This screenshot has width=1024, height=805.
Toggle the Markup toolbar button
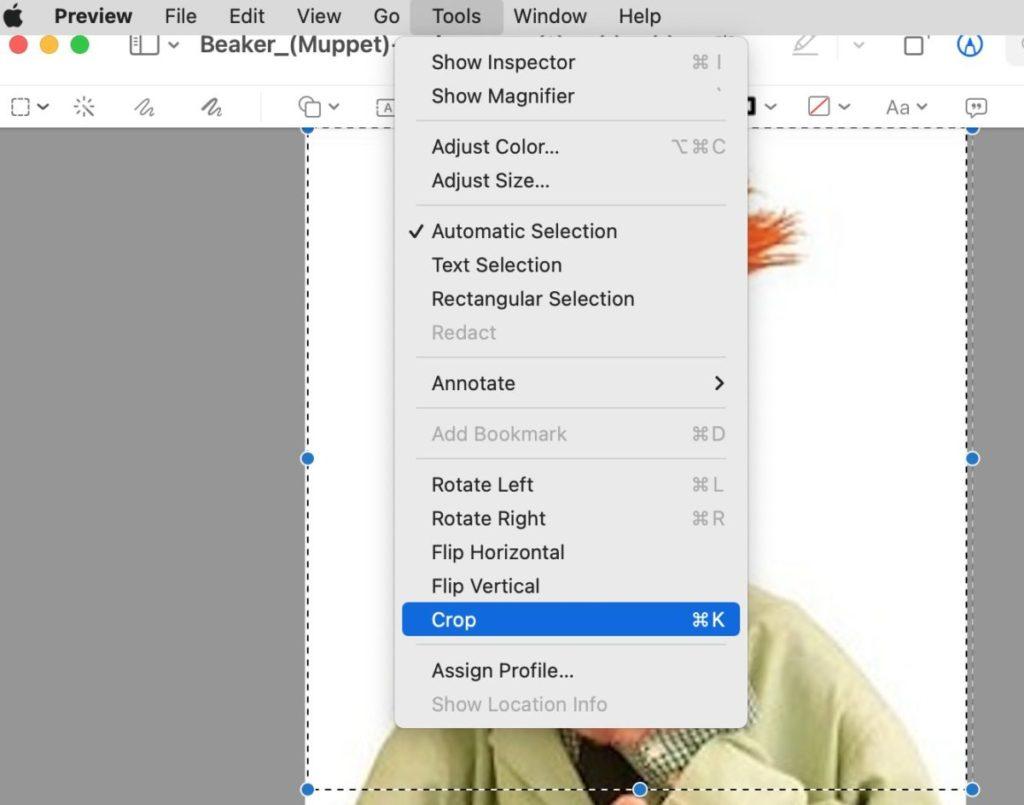(x=969, y=46)
